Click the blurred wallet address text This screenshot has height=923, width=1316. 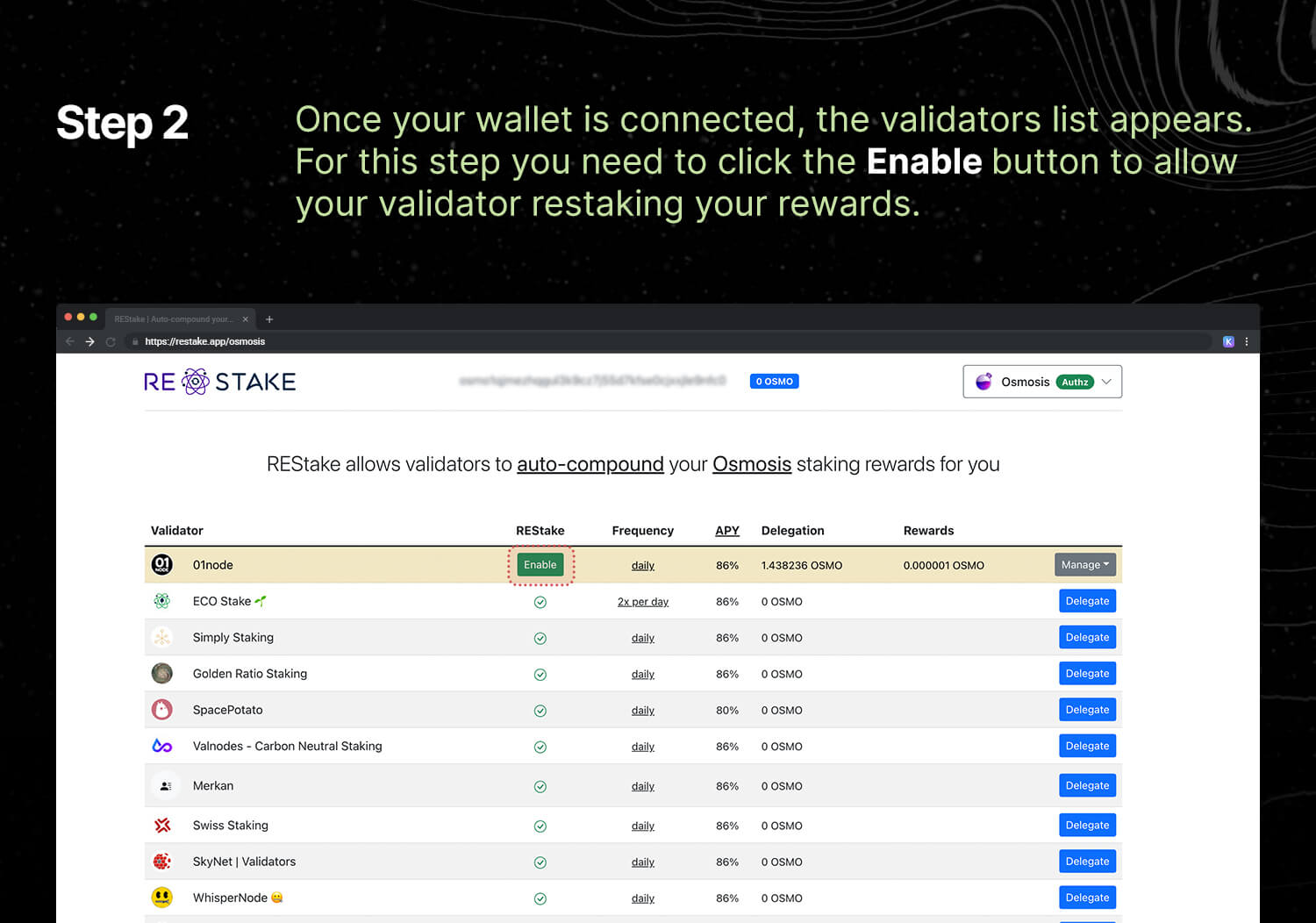(593, 381)
